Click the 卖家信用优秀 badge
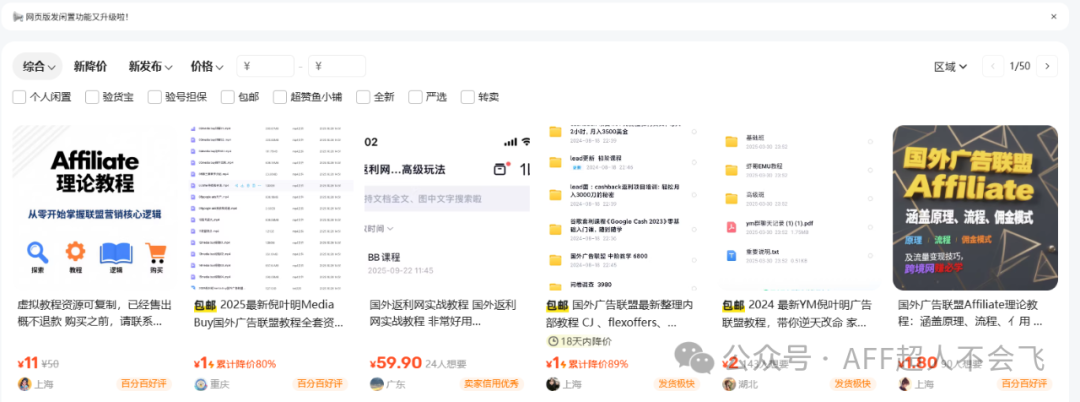The height and width of the screenshot is (402, 1080). pyautogui.click(x=492, y=384)
